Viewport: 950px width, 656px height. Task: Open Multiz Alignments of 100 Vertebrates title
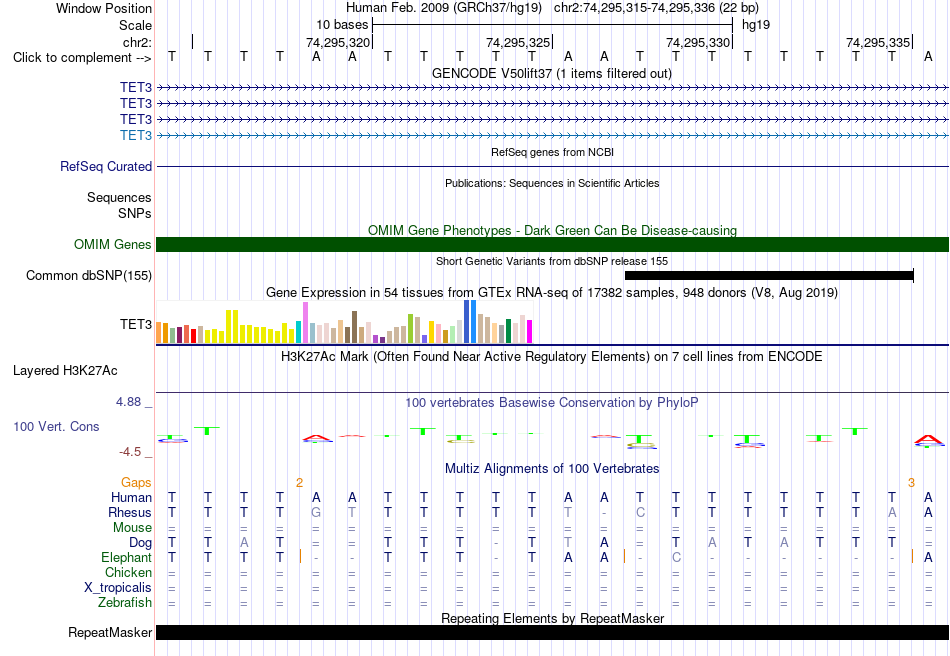pos(552,468)
